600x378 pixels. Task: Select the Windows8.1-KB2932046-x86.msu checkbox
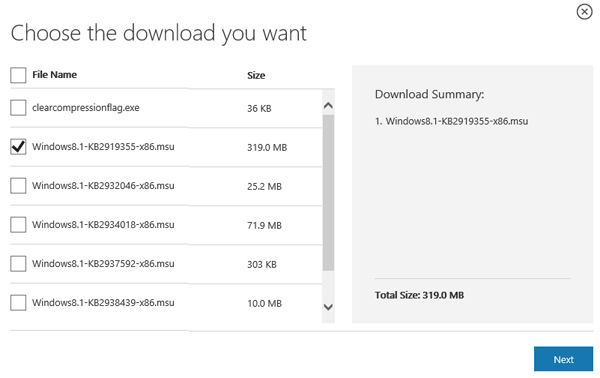(18, 186)
